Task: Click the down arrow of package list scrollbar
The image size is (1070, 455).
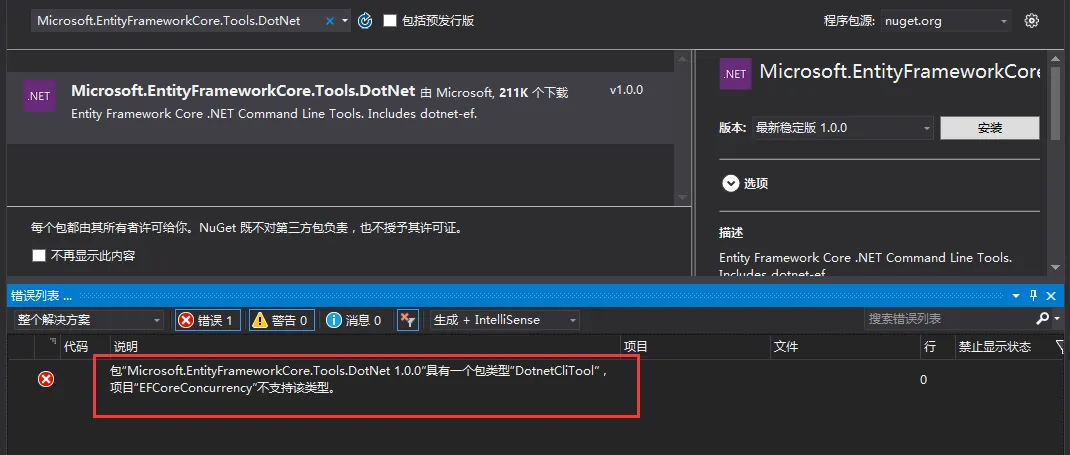Action: tap(682, 198)
